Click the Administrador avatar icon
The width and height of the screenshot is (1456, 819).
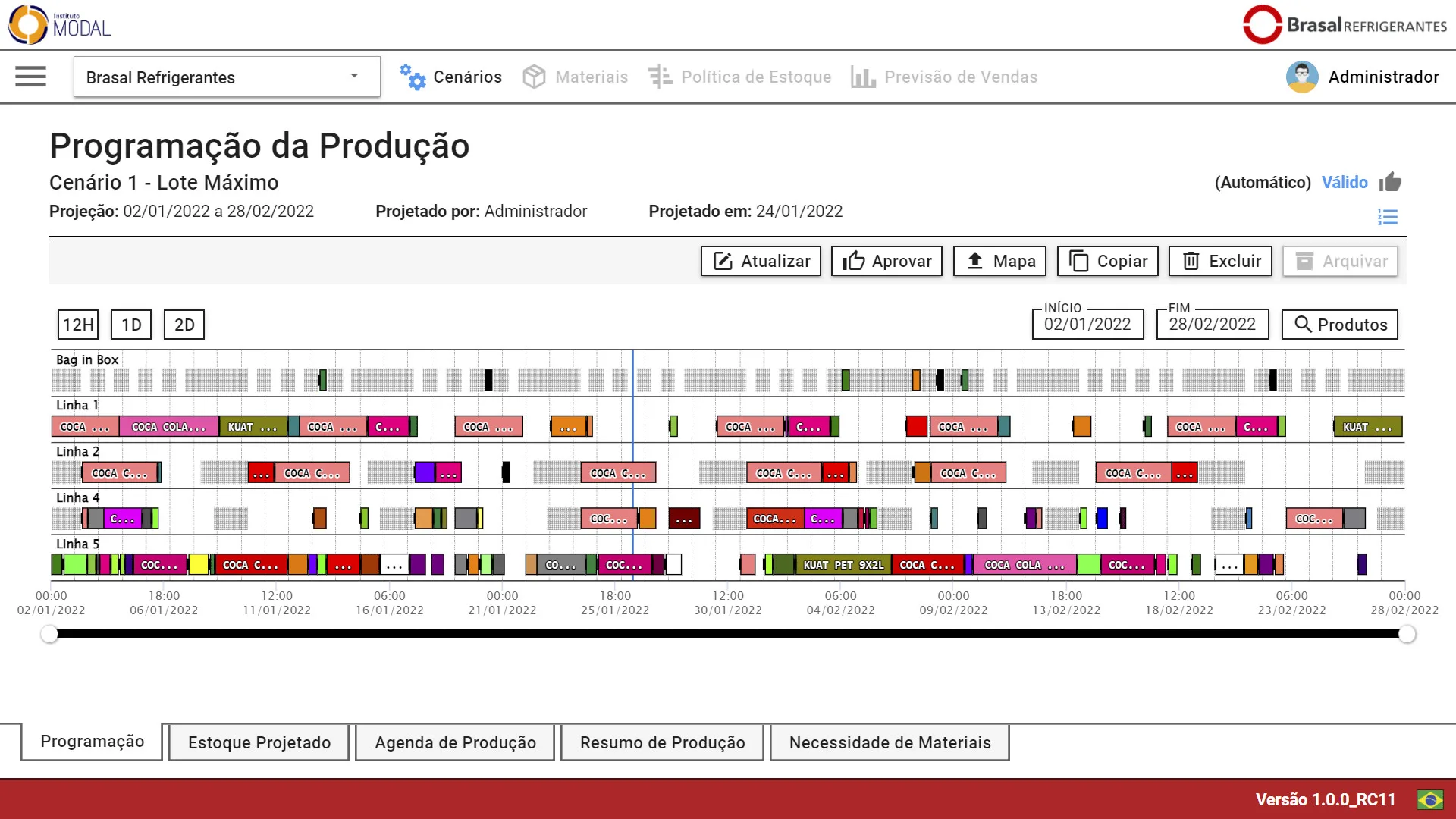tap(1302, 77)
